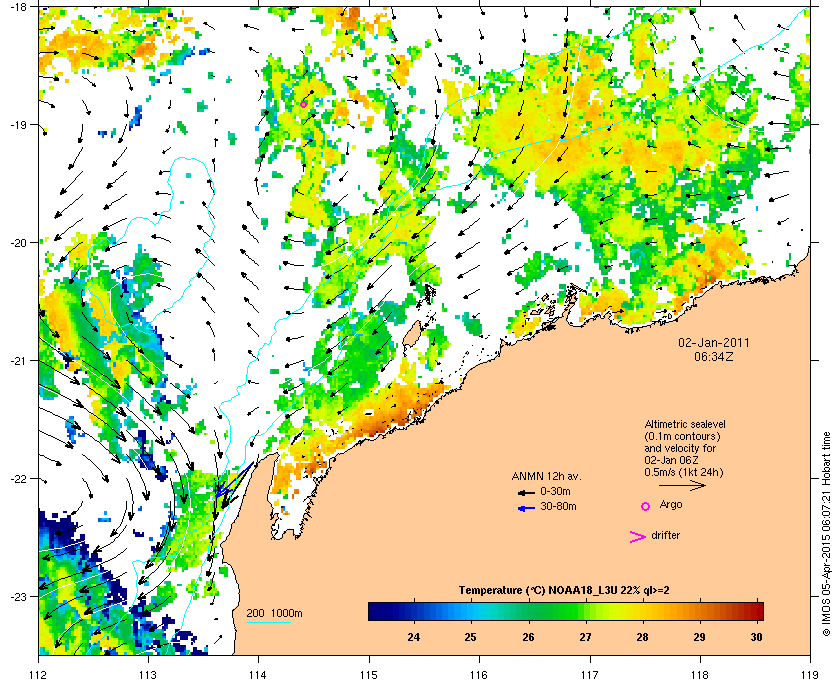Click the Argo legend label
The width and height of the screenshot is (840, 680).
[671, 504]
